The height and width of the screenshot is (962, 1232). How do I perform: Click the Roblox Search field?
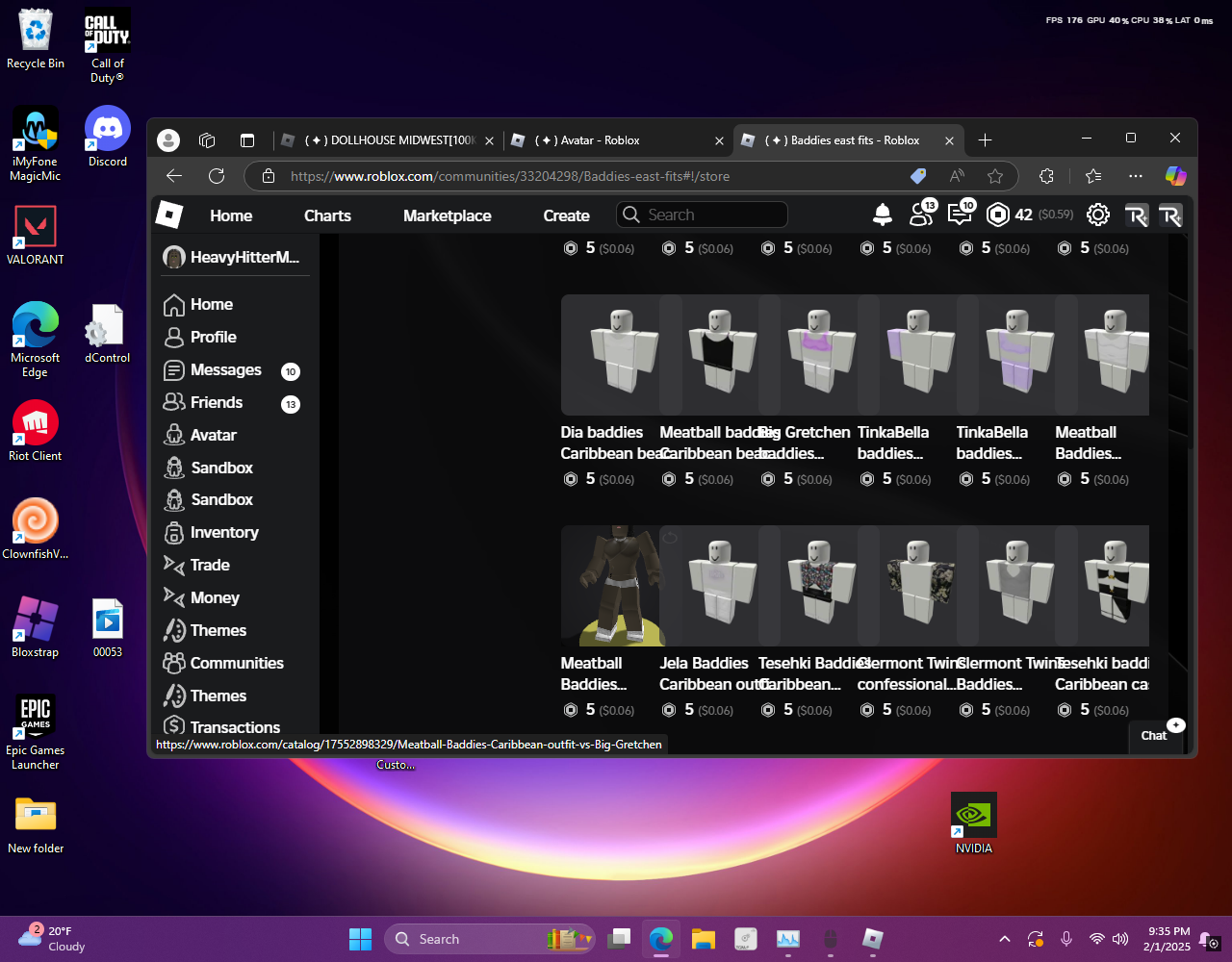click(703, 215)
